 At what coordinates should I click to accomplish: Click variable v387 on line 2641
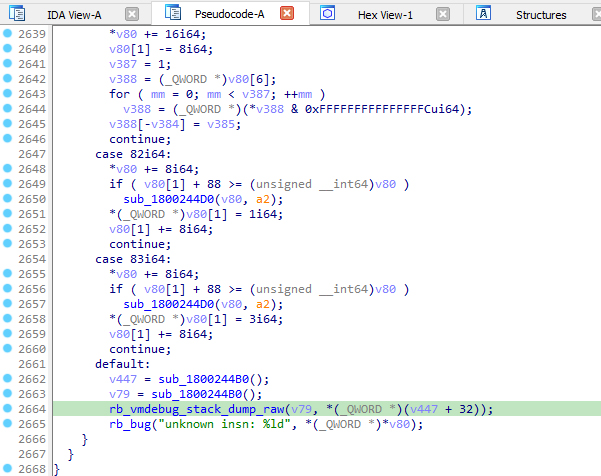[123, 64]
